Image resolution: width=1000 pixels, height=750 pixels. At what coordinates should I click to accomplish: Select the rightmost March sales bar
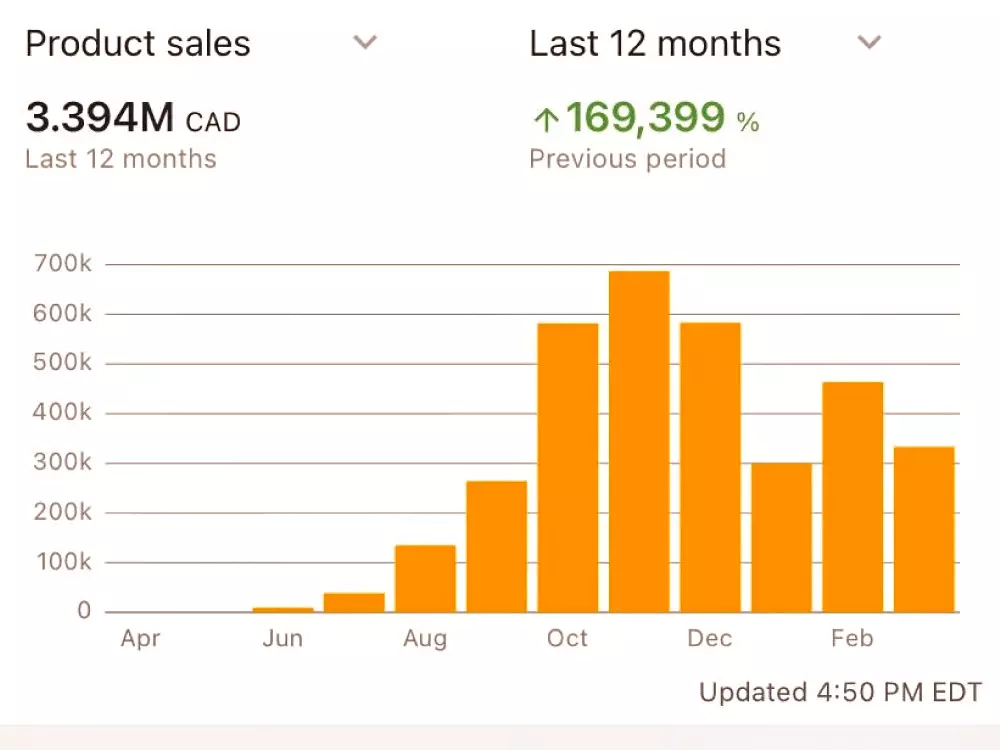tap(924, 529)
